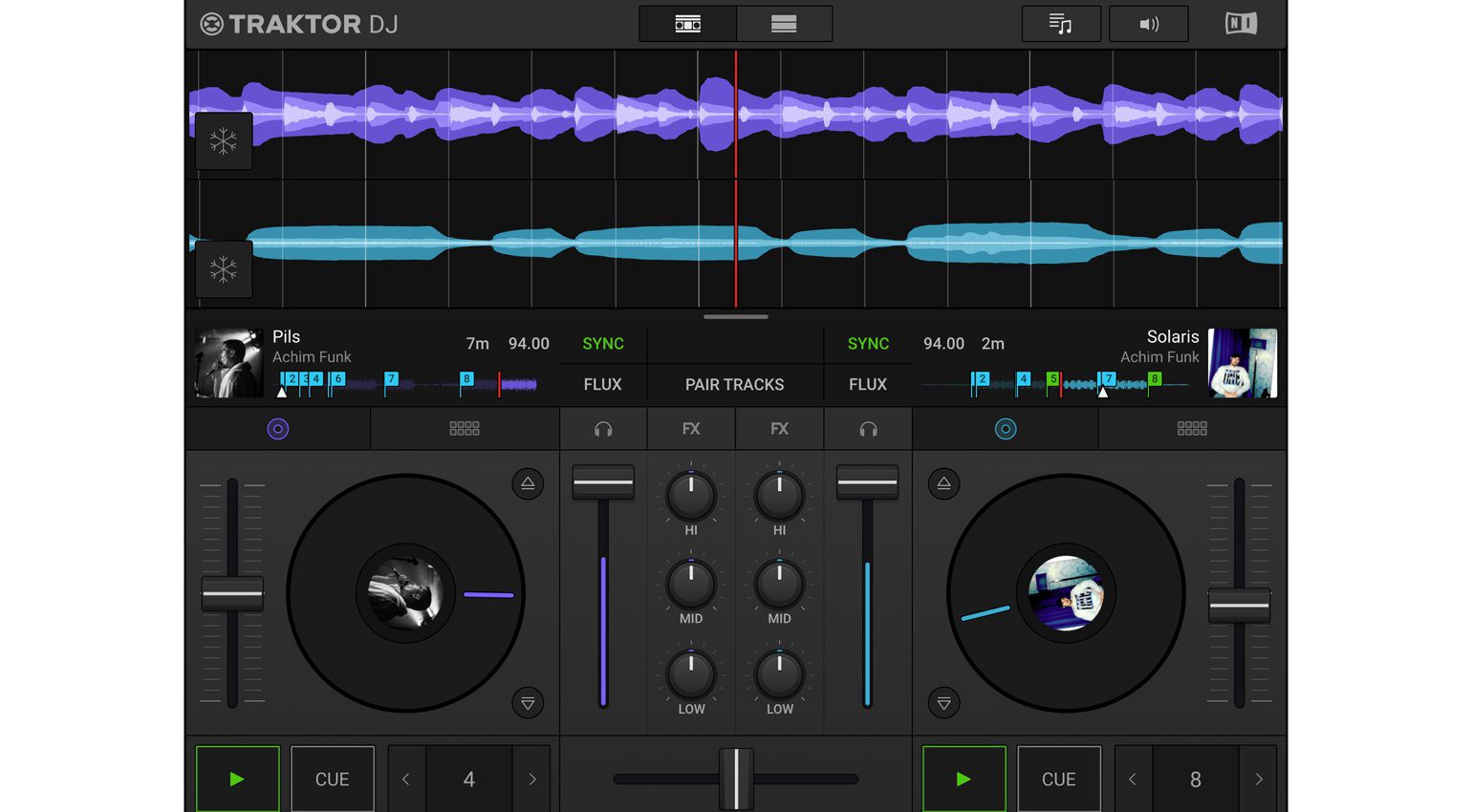Click left deck 94.00 BPM value
The width and height of the screenshot is (1472, 812).
529,344
